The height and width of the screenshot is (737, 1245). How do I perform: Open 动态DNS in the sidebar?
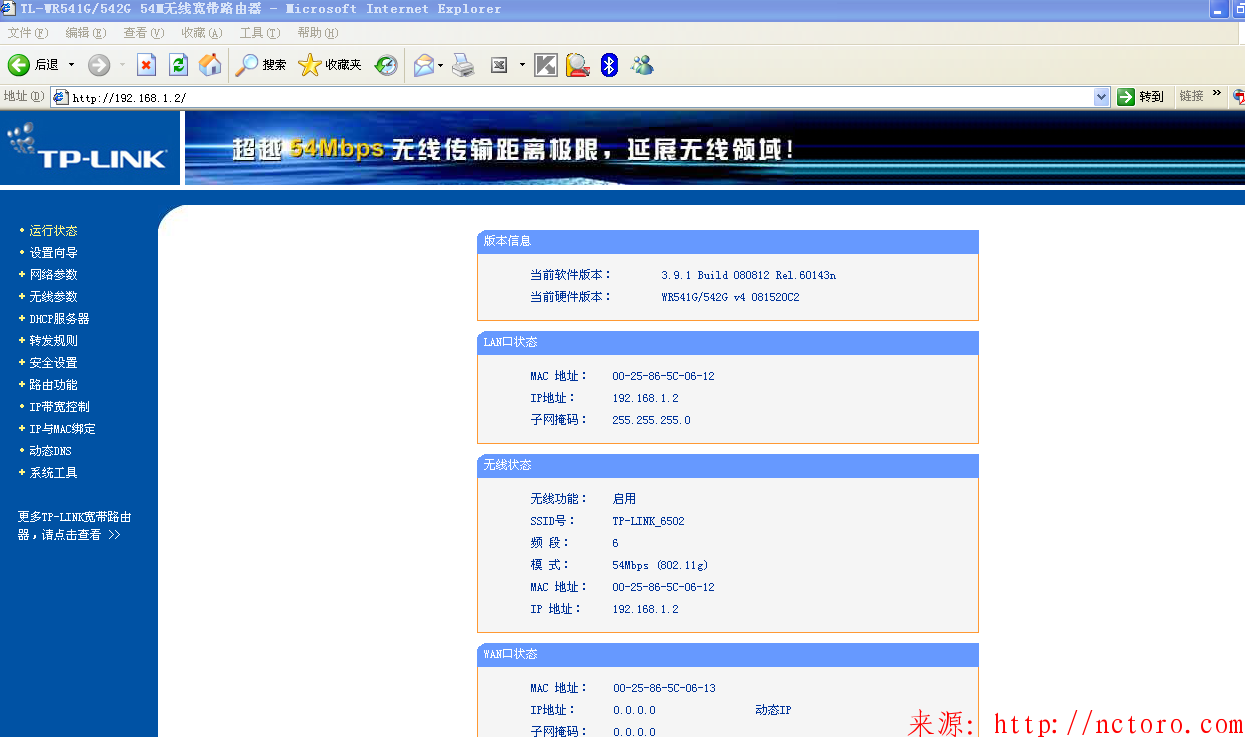(x=50, y=451)
